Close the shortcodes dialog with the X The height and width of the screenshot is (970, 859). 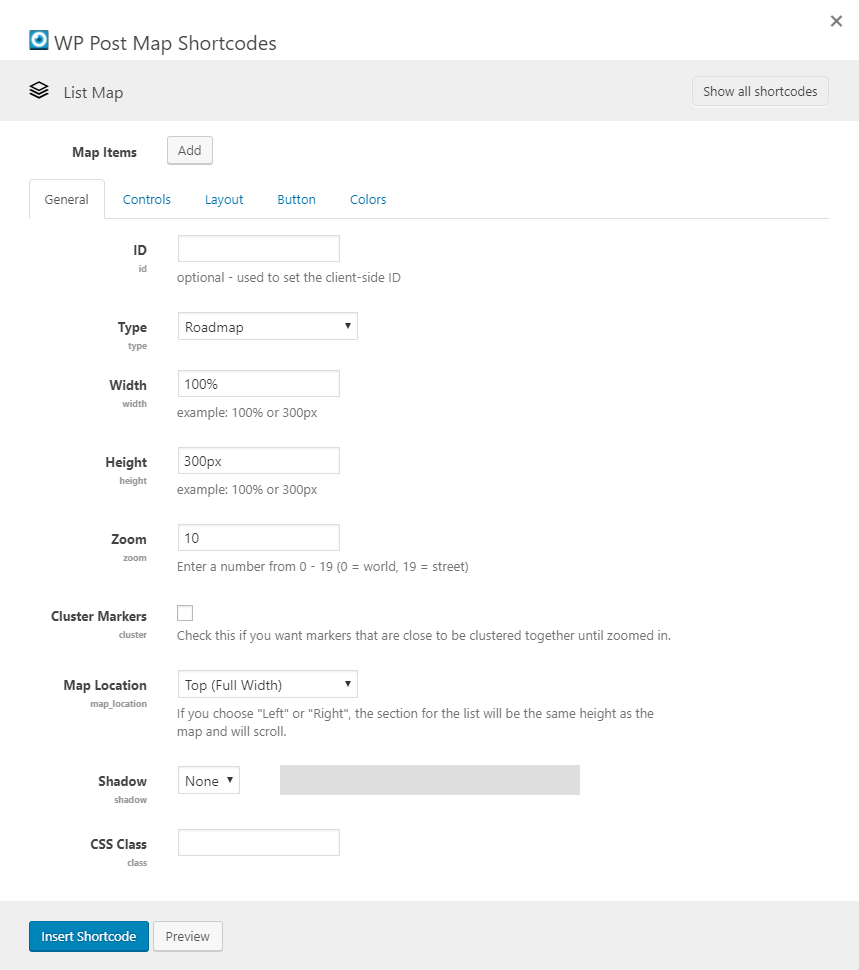pyautogui.click(x=836, y=21)
